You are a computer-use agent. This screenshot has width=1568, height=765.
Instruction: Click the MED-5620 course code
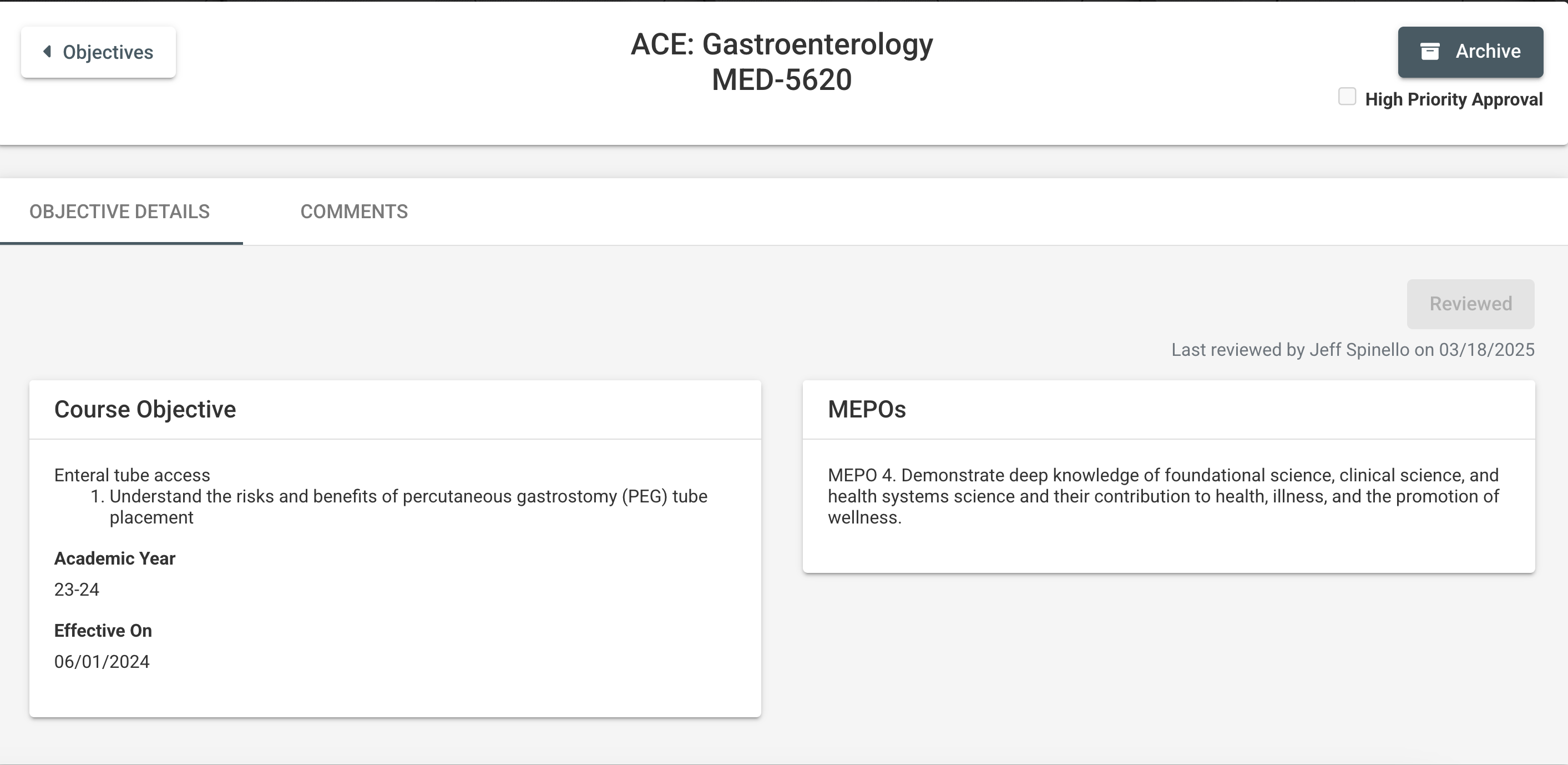coord(782,80)
